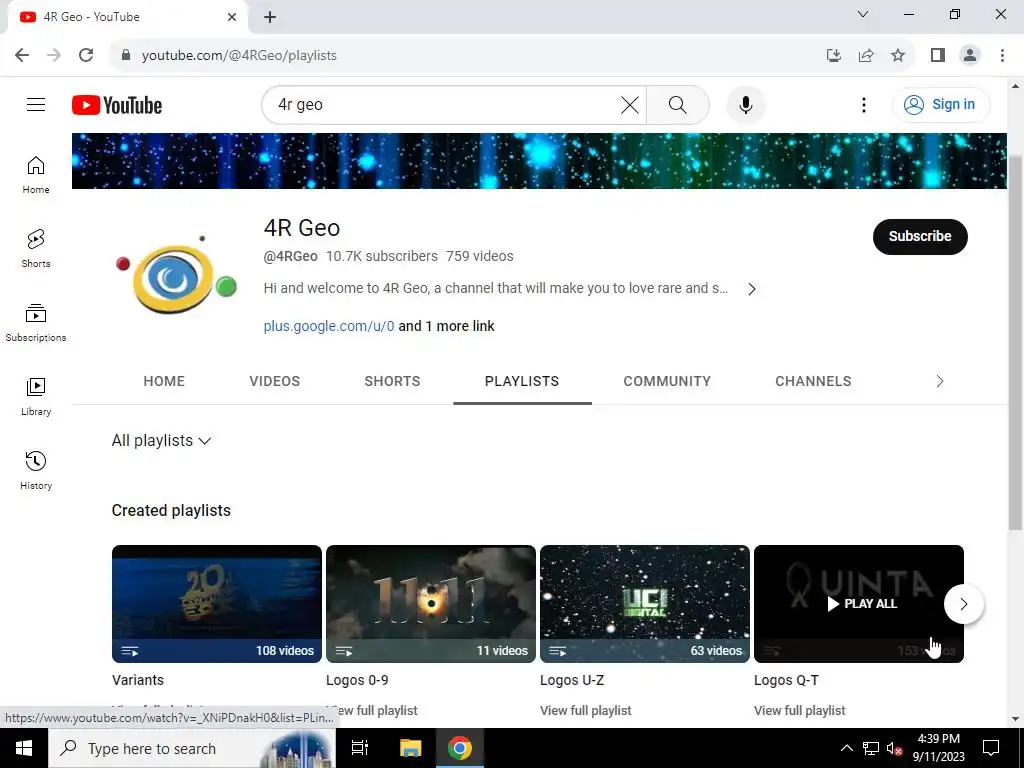
Task: Show hidden system tray icons
Action: 846,748
